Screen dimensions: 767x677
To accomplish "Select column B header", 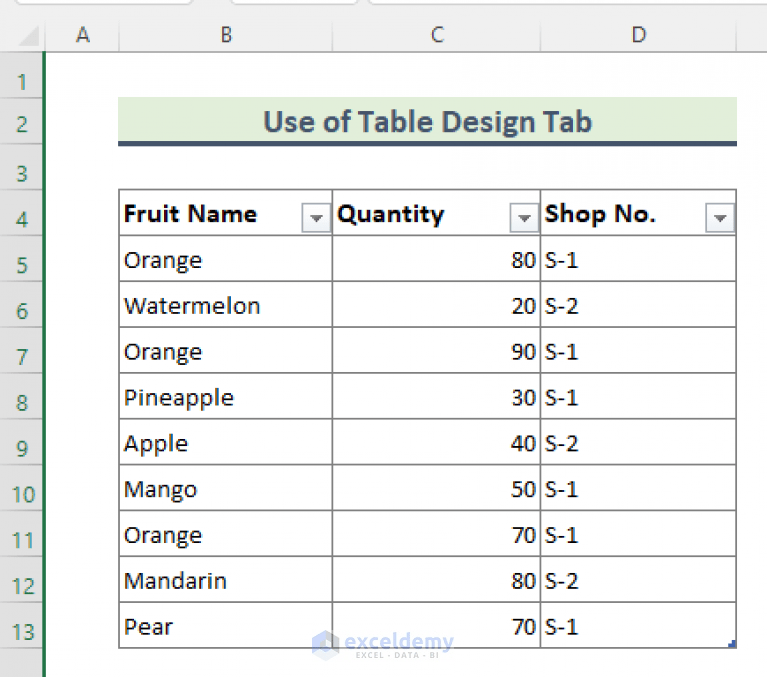I will pos(226,35).
